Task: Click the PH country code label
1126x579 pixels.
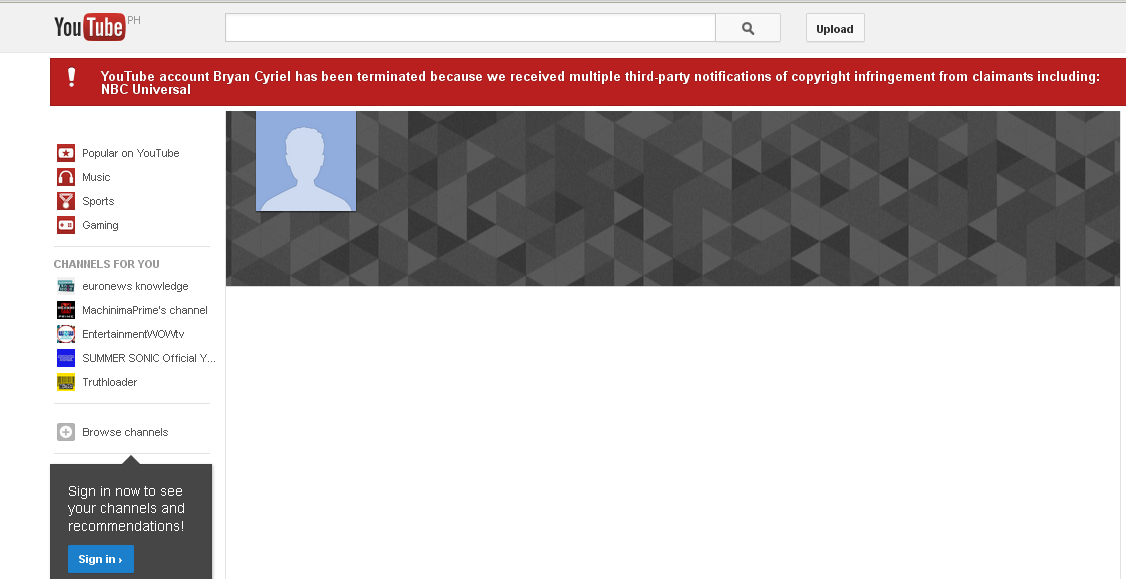Action: pyautogui.click(x=134, y=20)
